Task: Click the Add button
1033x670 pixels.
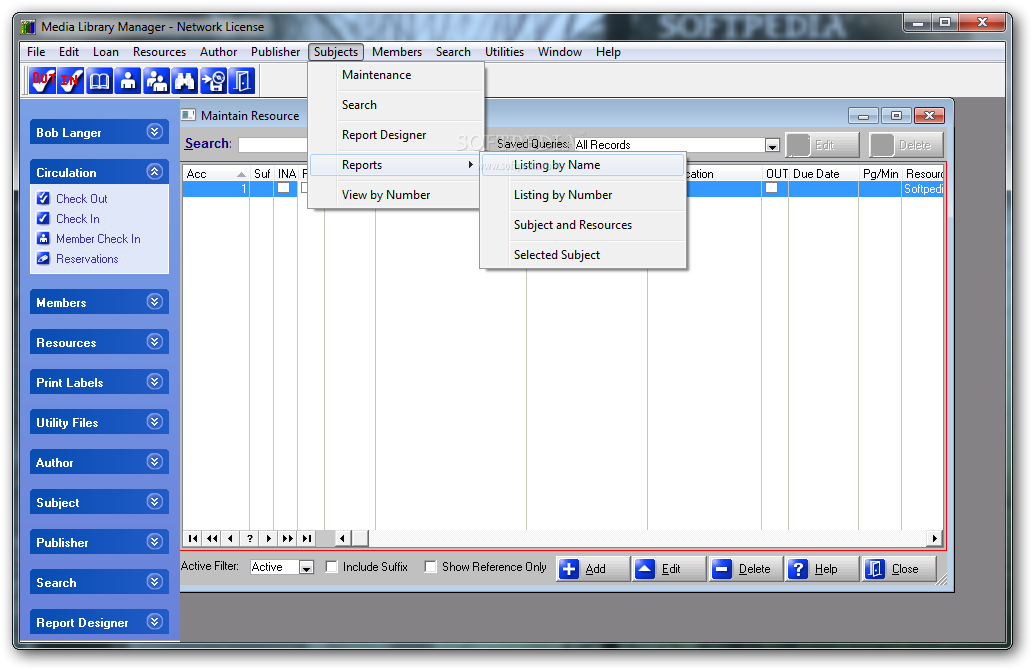Action: 593,569
